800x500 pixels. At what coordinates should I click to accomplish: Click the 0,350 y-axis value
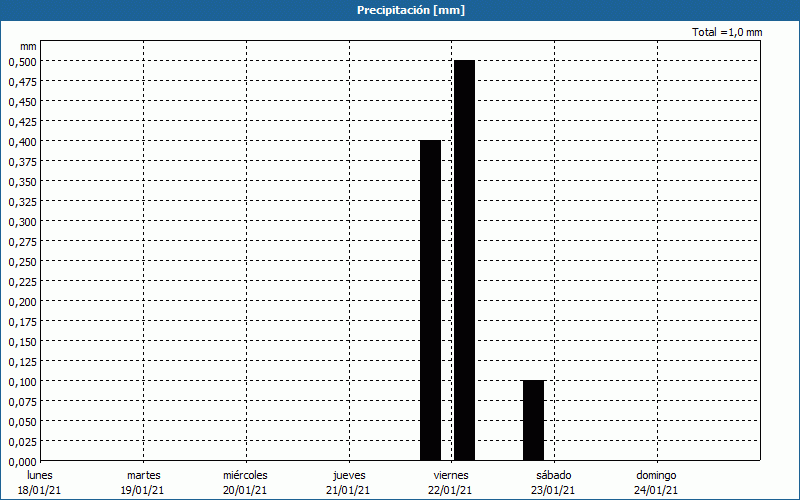[23, 182]
